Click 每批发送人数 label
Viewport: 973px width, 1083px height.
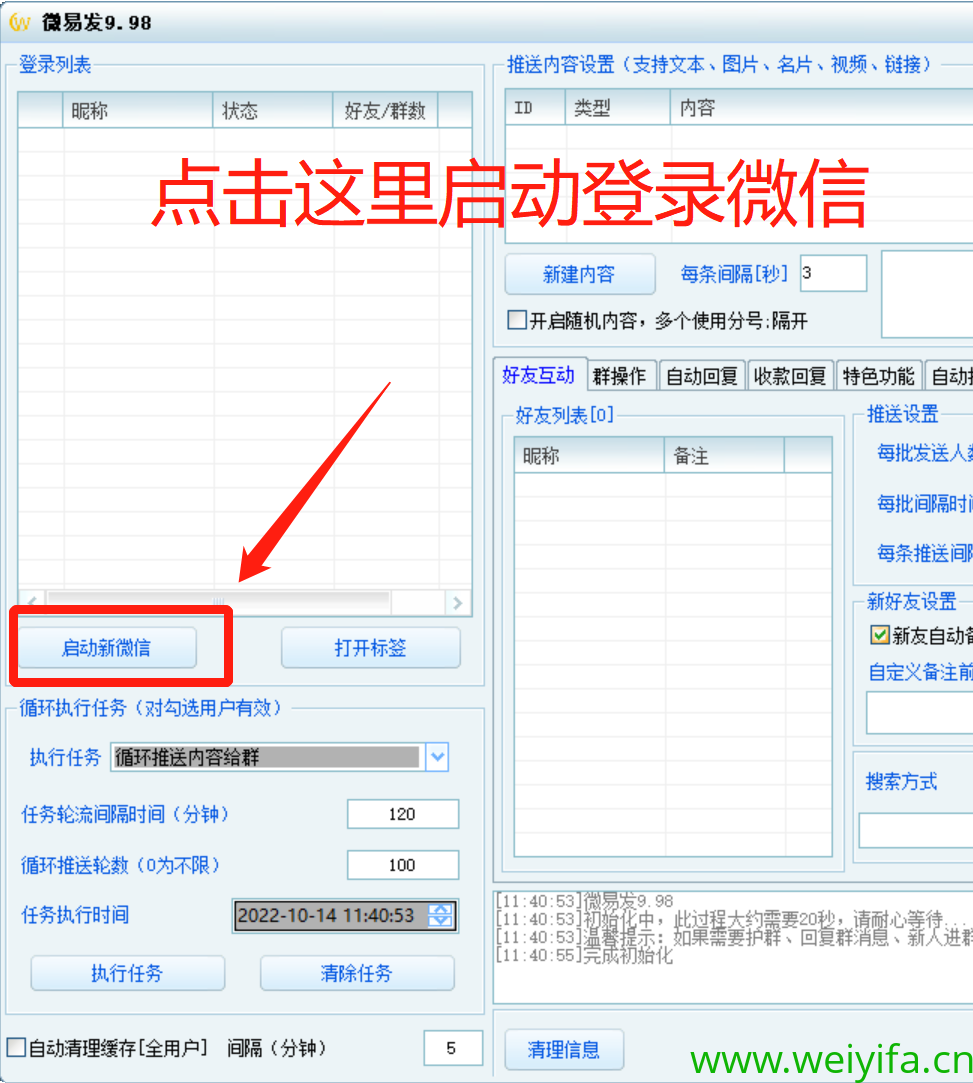pyautogui.click(x=925, y=453)
